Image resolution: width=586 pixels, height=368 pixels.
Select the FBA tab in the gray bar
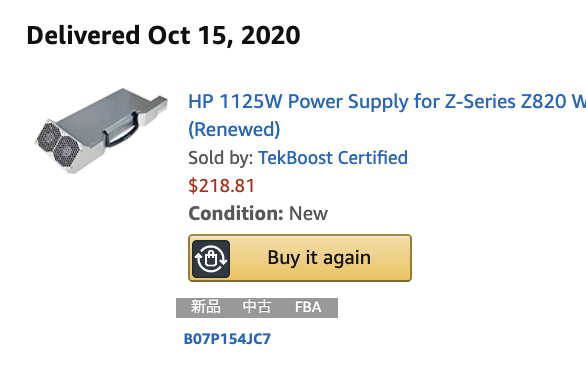[308, 307]
